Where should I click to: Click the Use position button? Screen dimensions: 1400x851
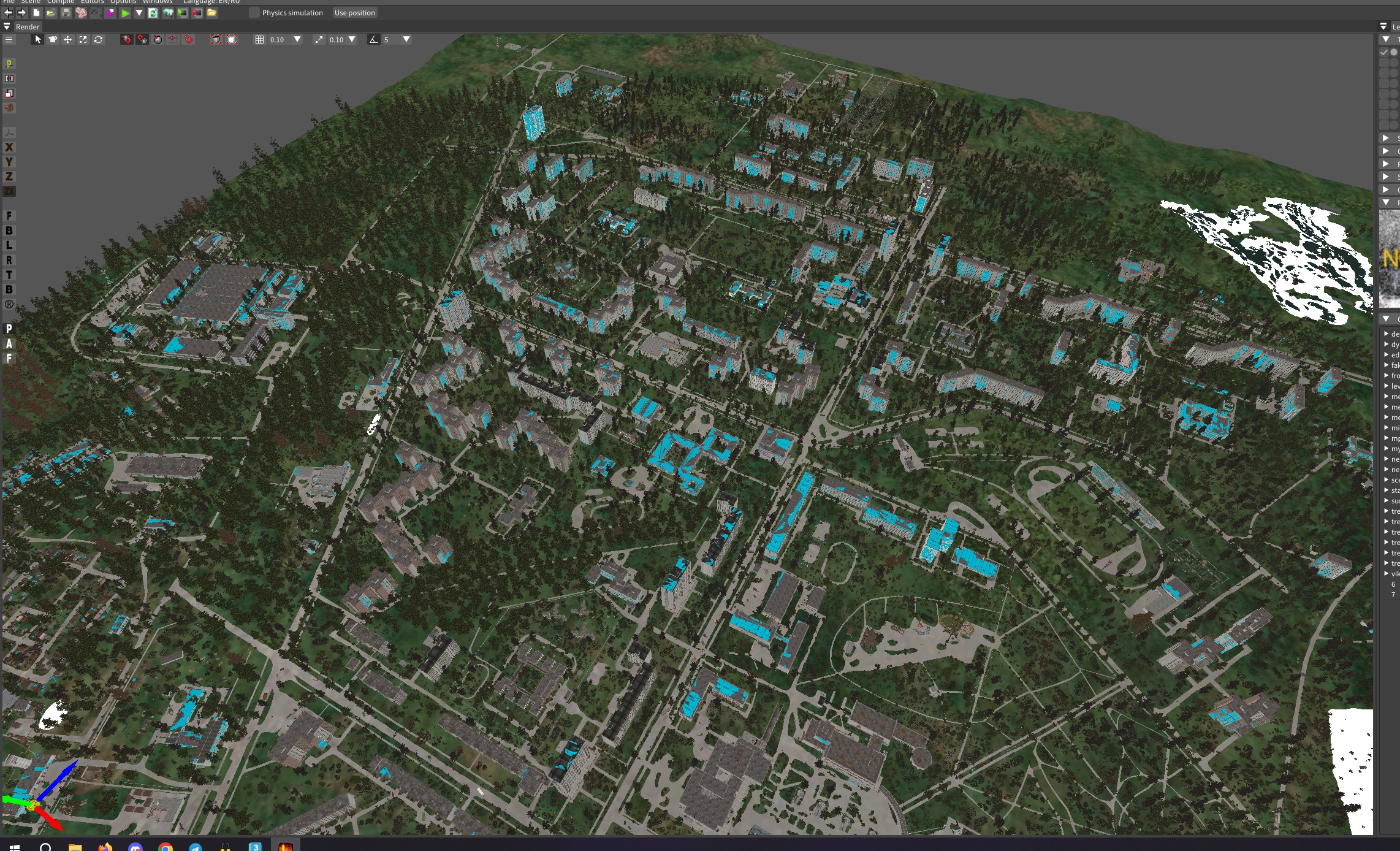coord(354,13)
